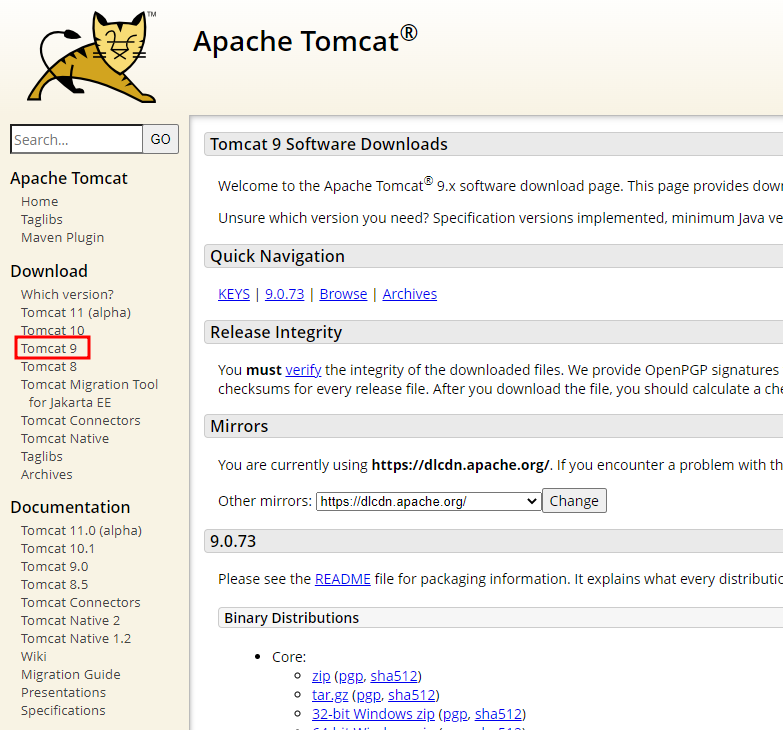Screen dimensions: 783x730
Task: Click Archives in Quick Navigation
Action: [x=409, y=294]
